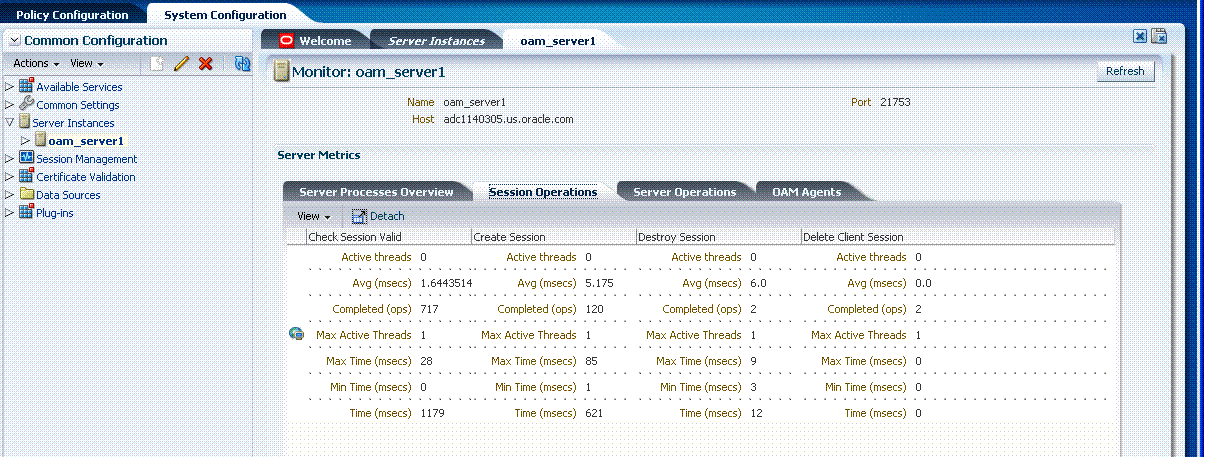Collapse the Server Instances node

click(10, 123)
